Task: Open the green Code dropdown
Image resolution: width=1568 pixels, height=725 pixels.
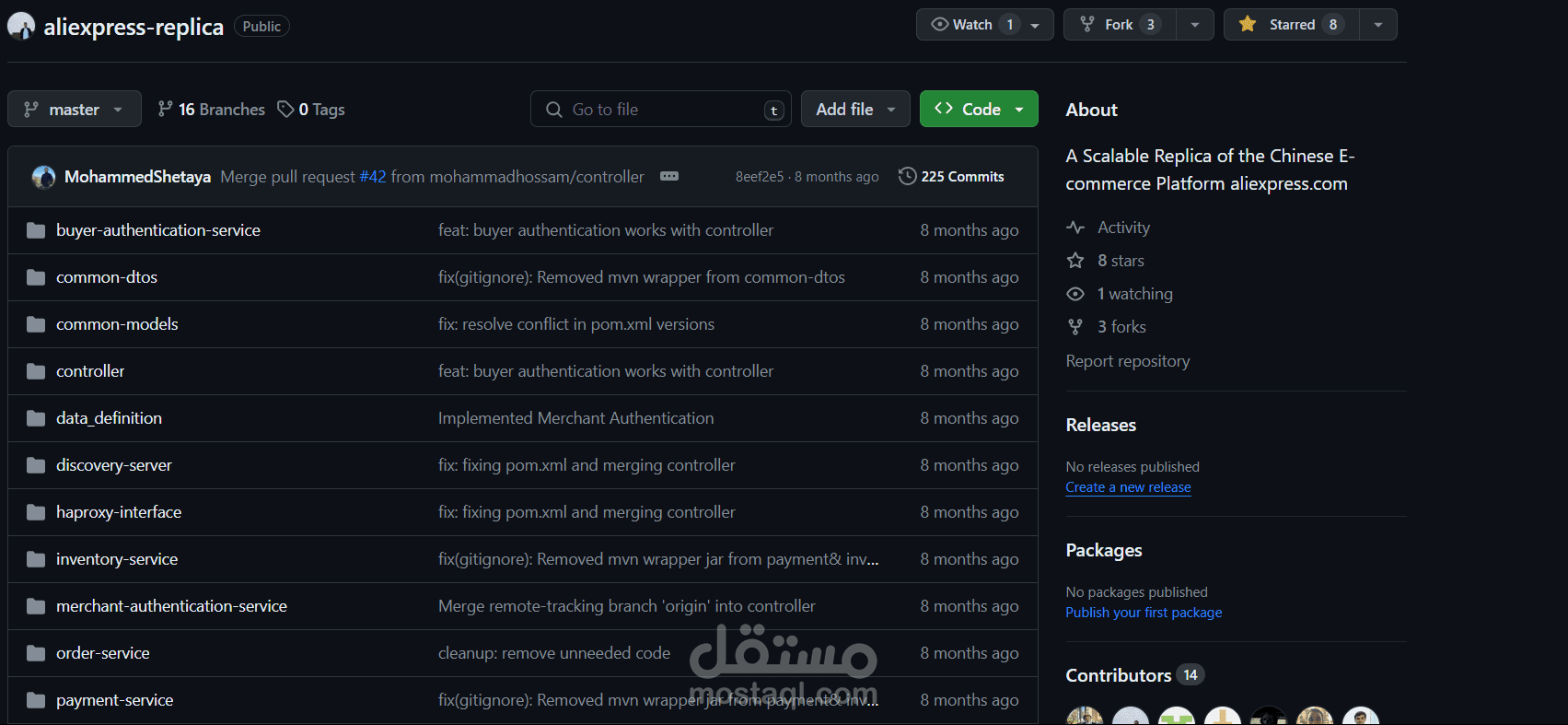Action: (979, 109)
